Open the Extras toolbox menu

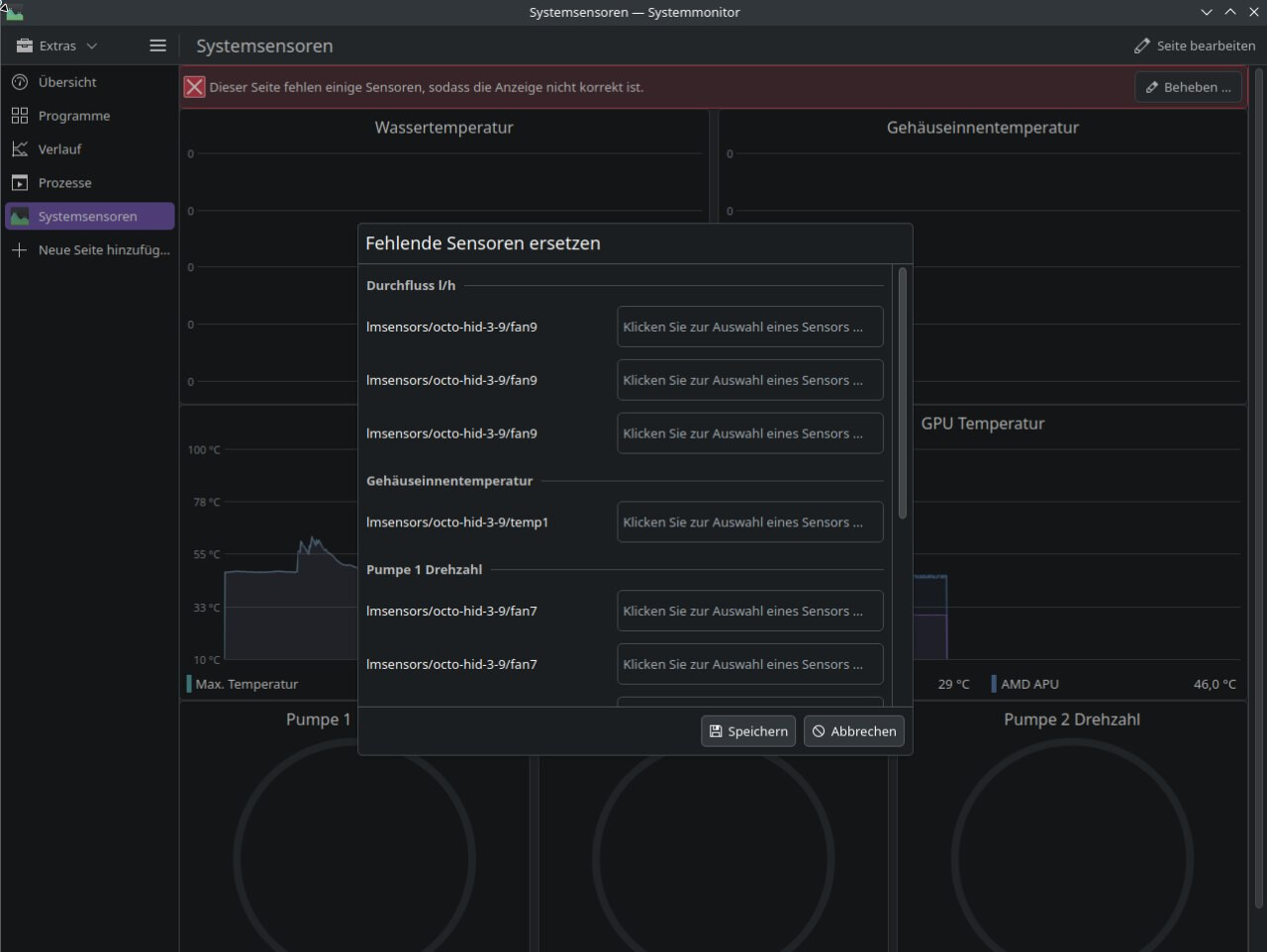pos(56,46)
